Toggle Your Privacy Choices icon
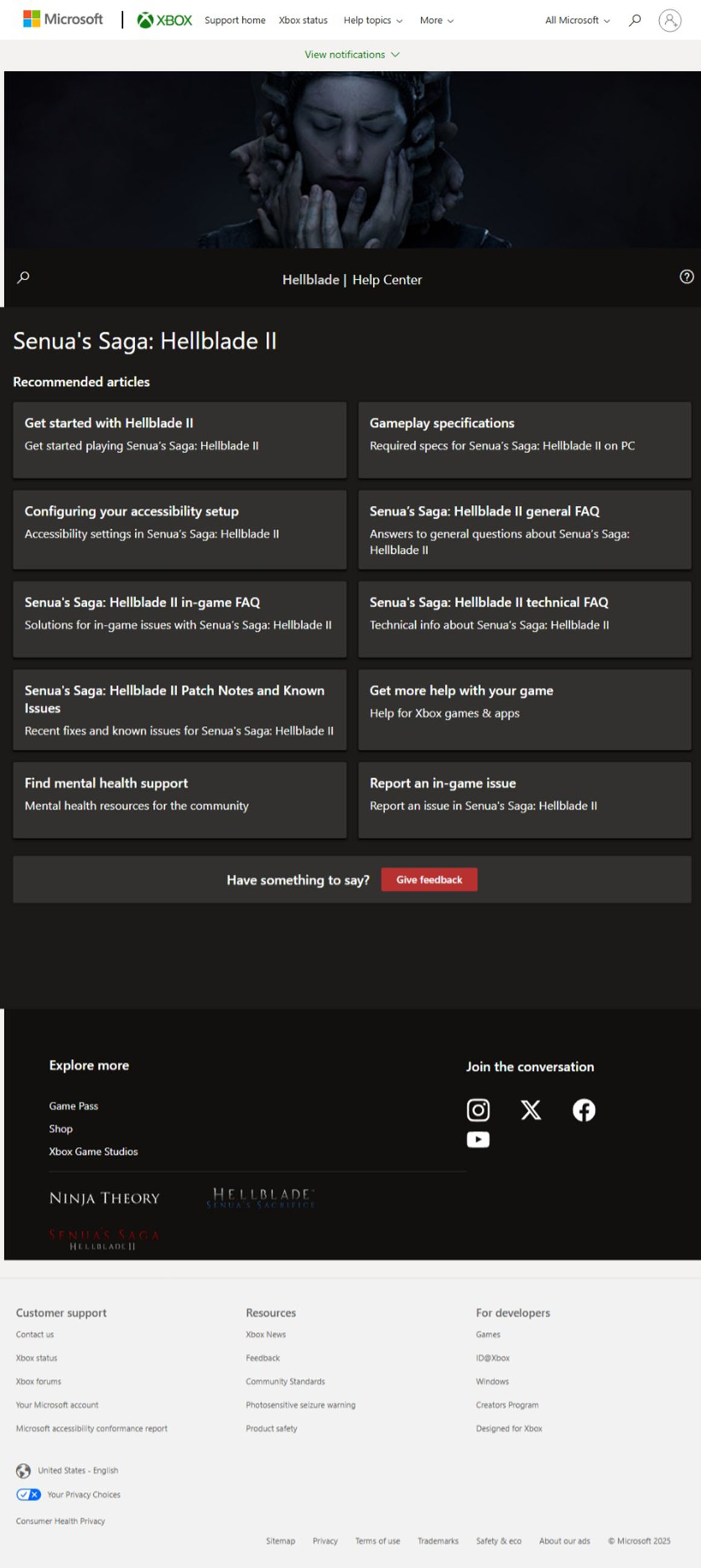Viewport: 701px width, 1568px height. [28, 1494]
